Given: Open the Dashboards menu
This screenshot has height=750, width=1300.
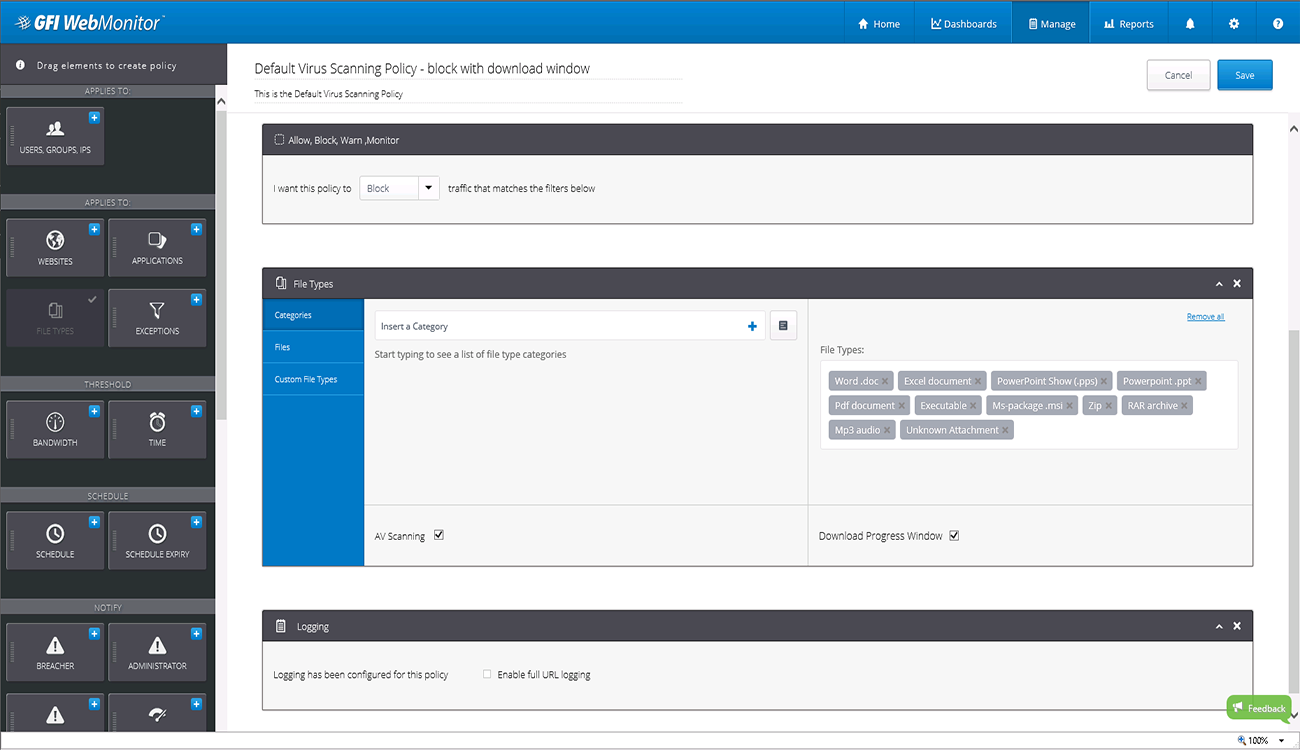Looking at the screenshot, I should coord(963,24).
